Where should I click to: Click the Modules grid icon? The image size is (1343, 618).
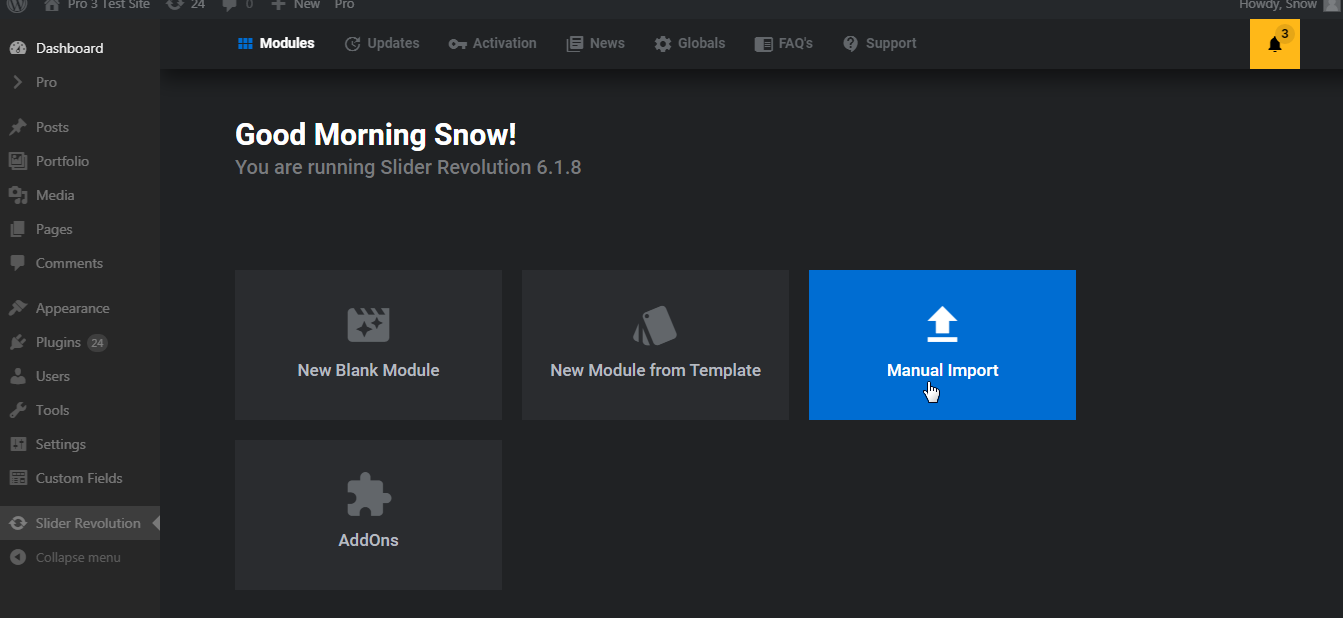point(245,43)
